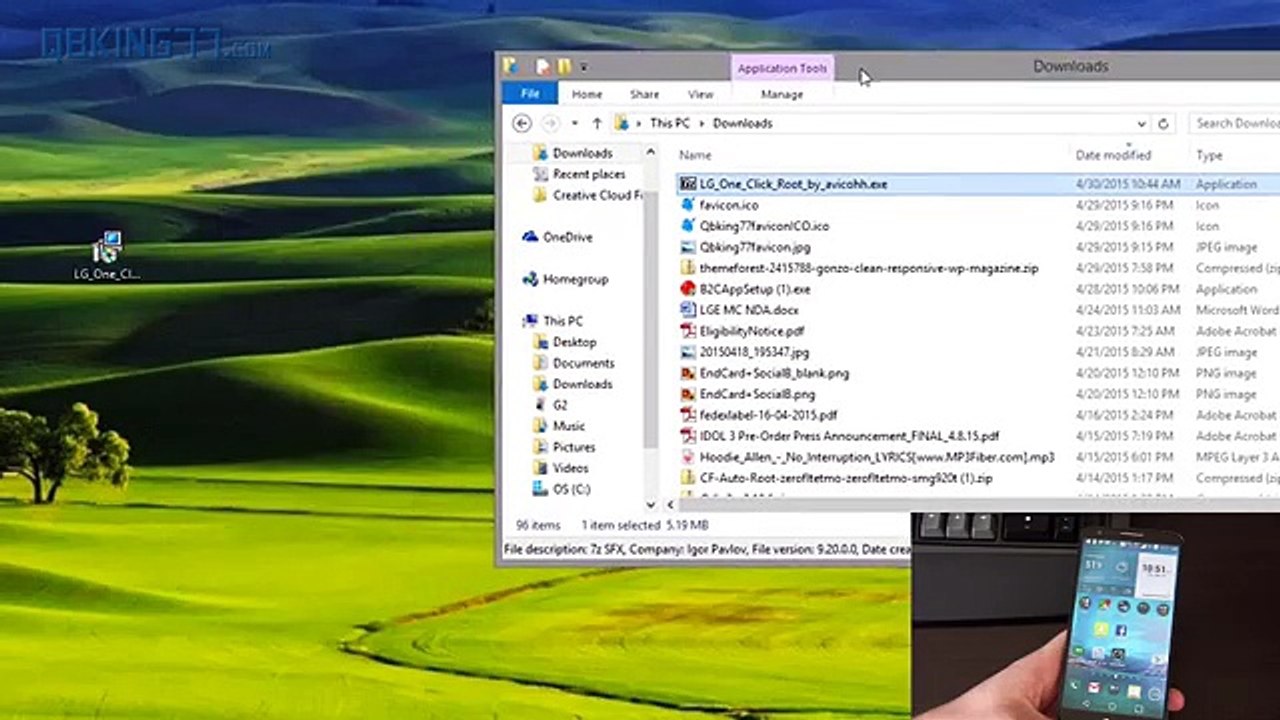Go up one folder level with Up arrow
This screenshot has height=720, width=1280.
pos(597,123)
